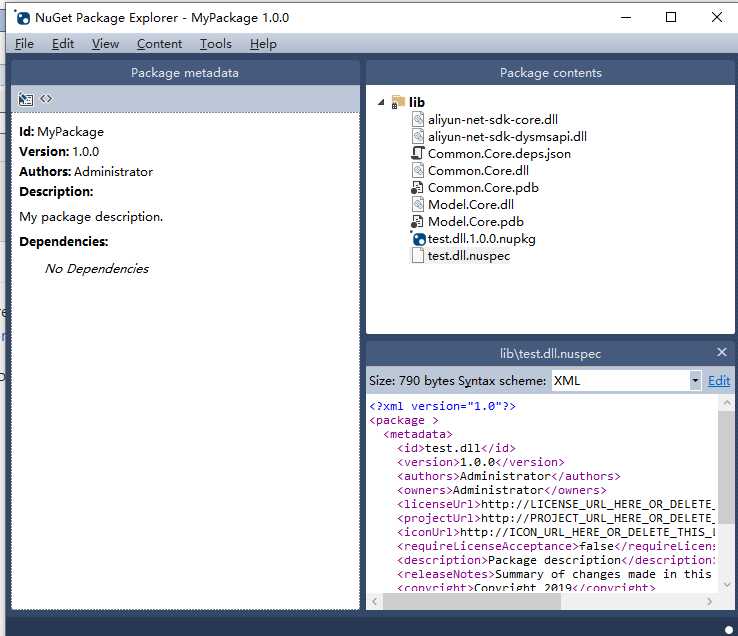Open the Syntax scheme XML dropdown

(695, 380)
